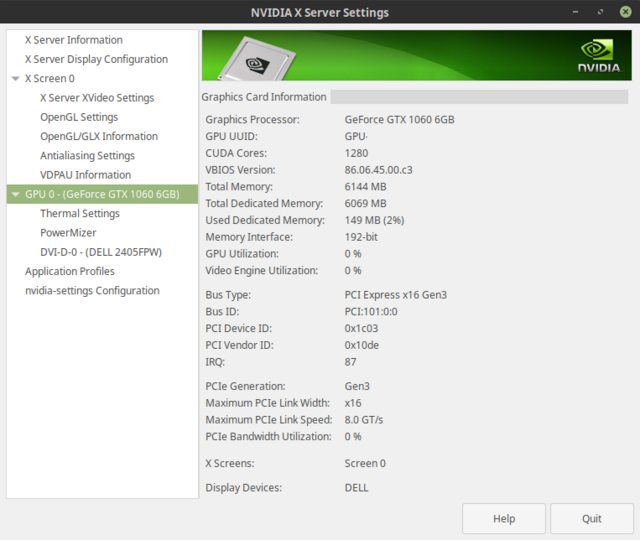Click Display Devices value DELL
The height and width of the screenshot is (540, 640).
pos(356,488)
